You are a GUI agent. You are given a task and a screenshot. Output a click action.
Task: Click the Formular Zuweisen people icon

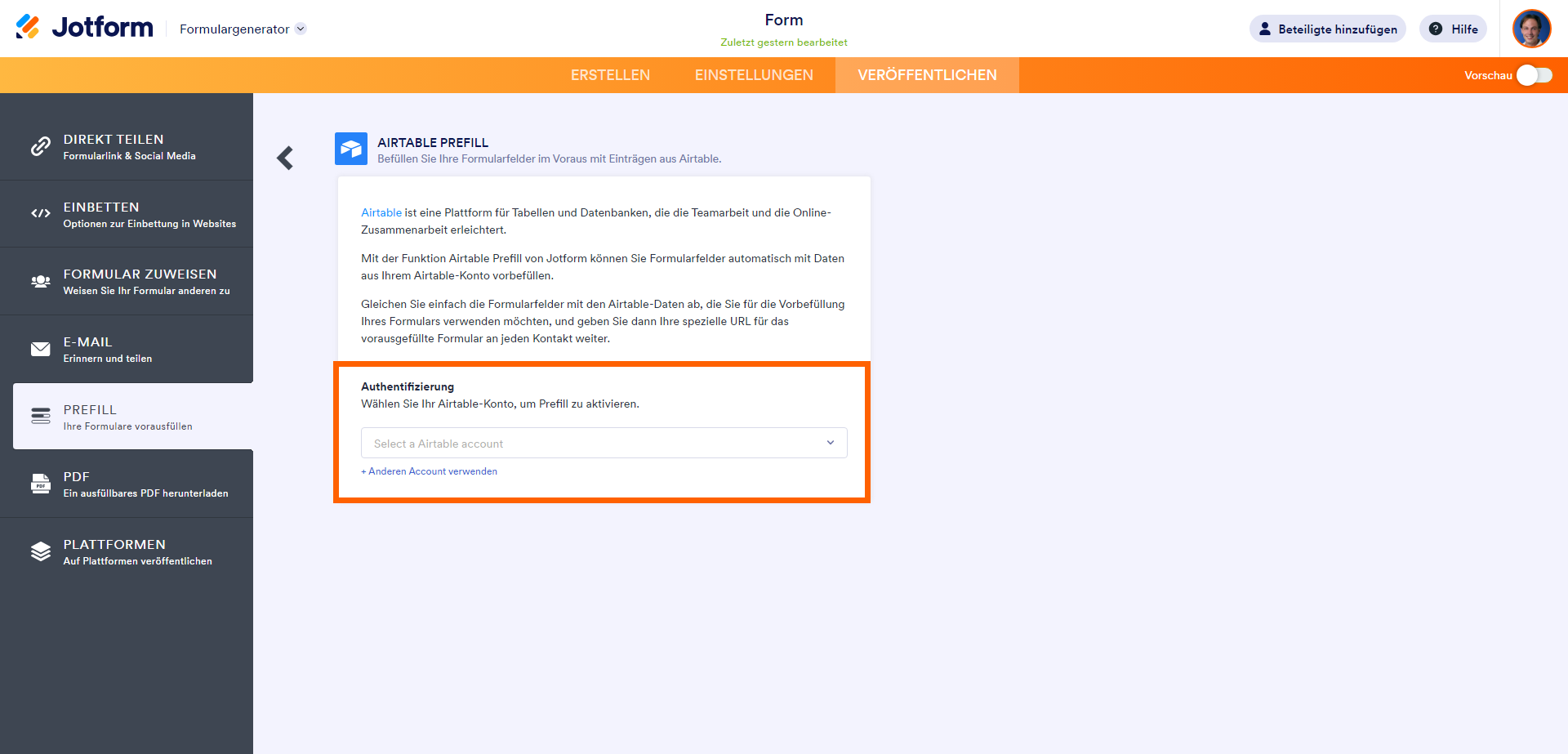coord(41,281)
